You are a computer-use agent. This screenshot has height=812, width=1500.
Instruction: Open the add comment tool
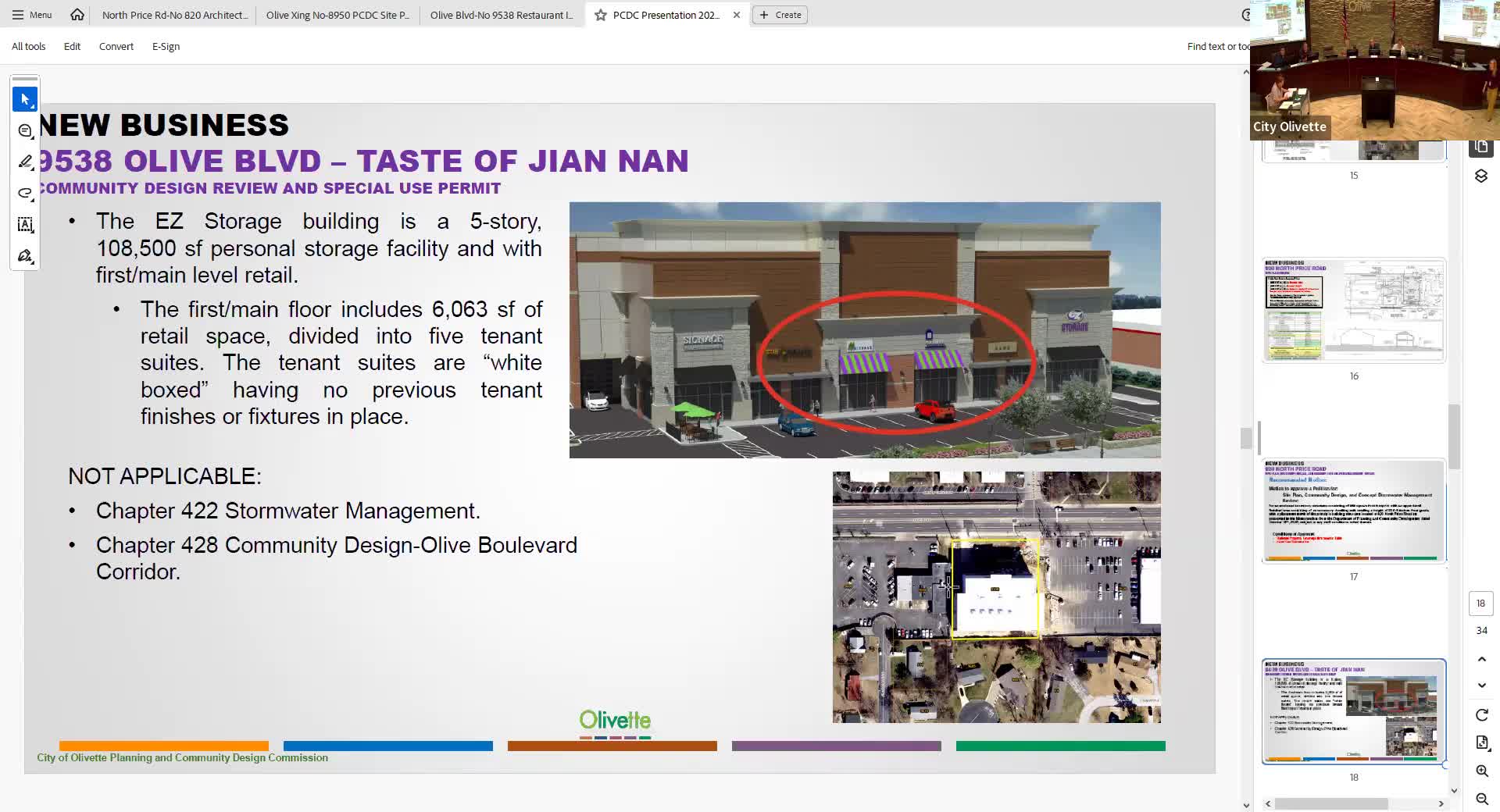tap(25, 130)
